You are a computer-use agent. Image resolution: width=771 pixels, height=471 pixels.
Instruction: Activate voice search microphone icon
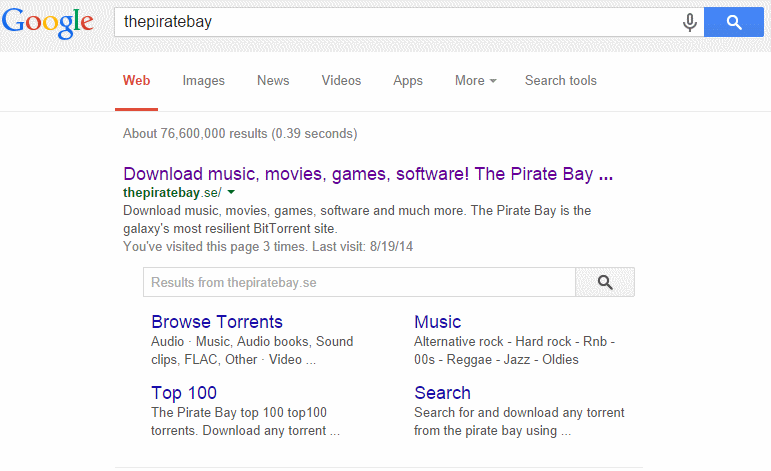(690, 22)
